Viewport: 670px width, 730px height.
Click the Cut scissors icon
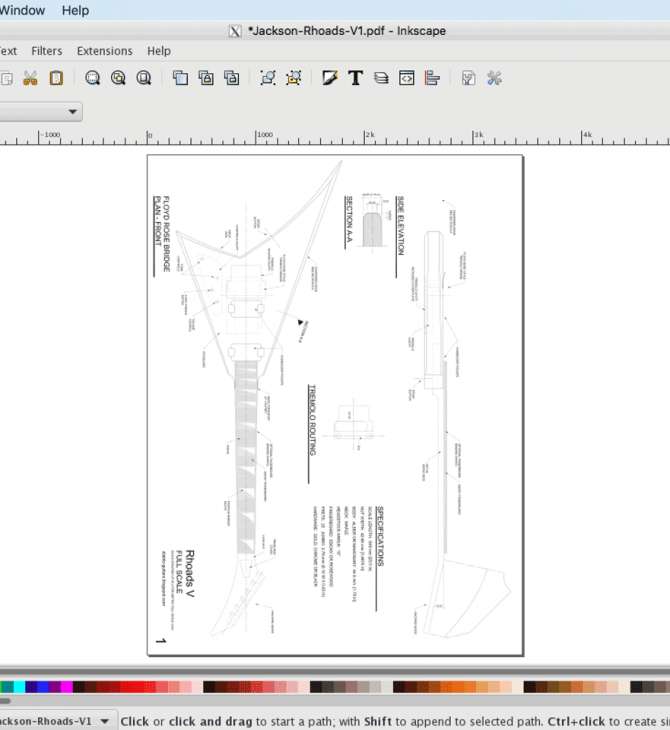click(30, 78)
